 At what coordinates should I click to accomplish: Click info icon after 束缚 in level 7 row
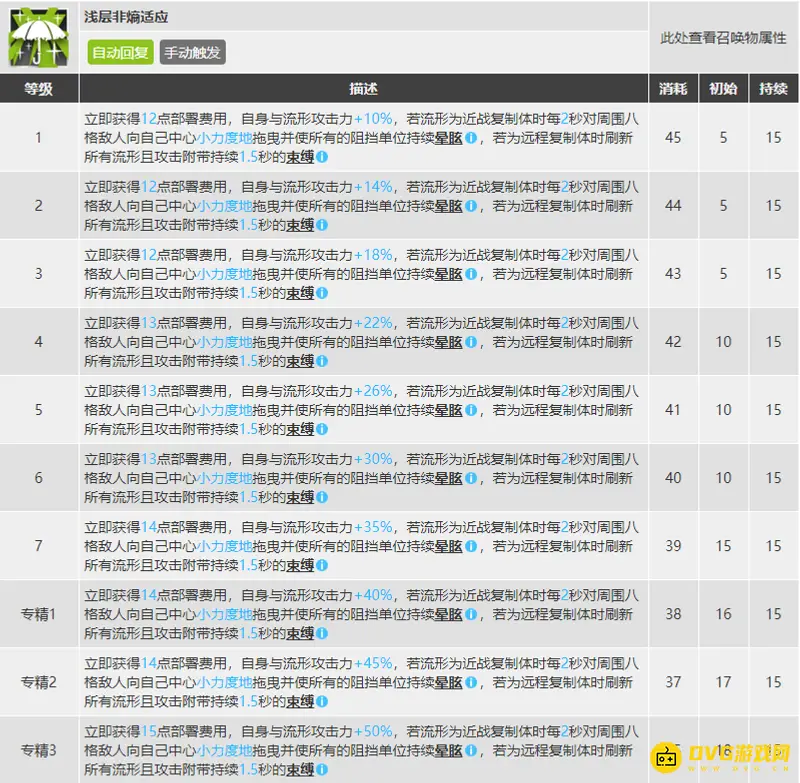click(322, 565)
